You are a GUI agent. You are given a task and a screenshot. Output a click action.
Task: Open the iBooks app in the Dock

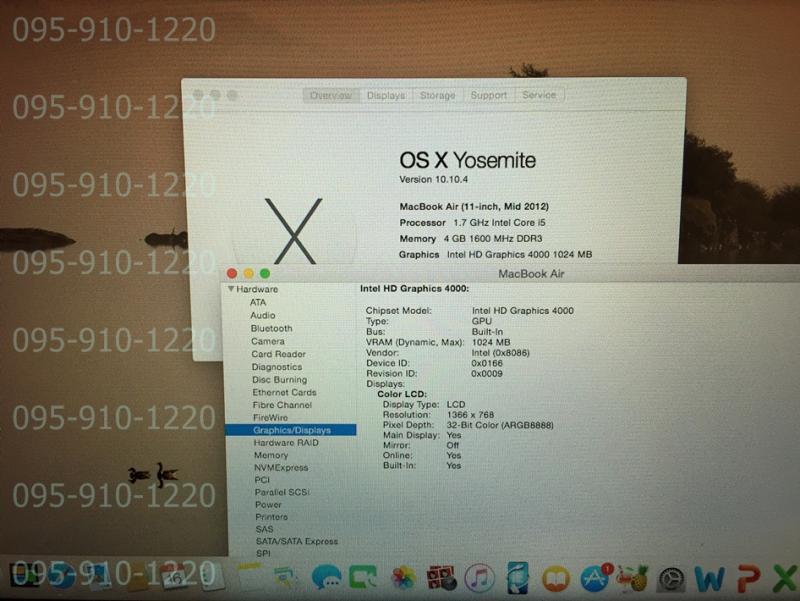point(556,578)
